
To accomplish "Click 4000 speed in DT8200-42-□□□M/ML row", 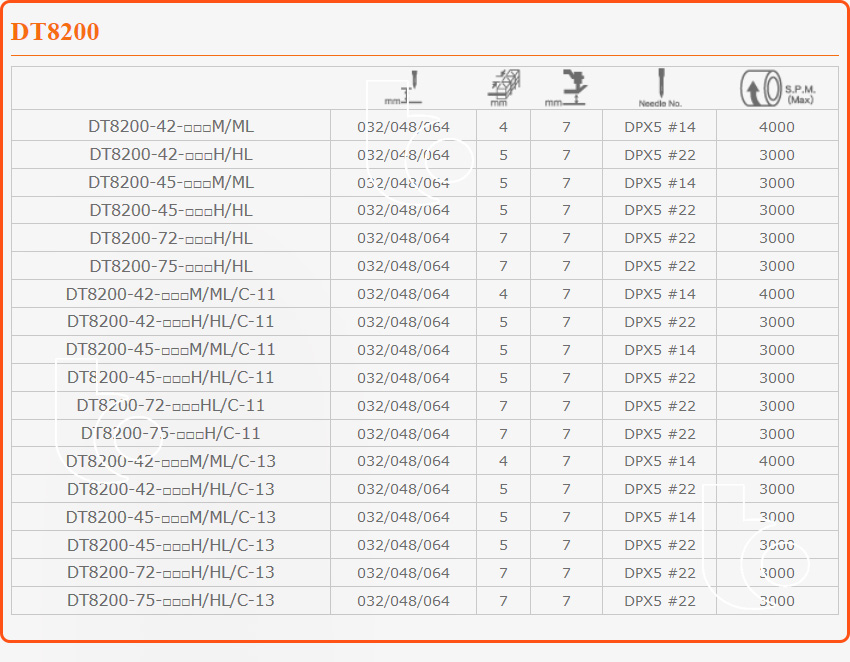I will [x=777, y=127].
